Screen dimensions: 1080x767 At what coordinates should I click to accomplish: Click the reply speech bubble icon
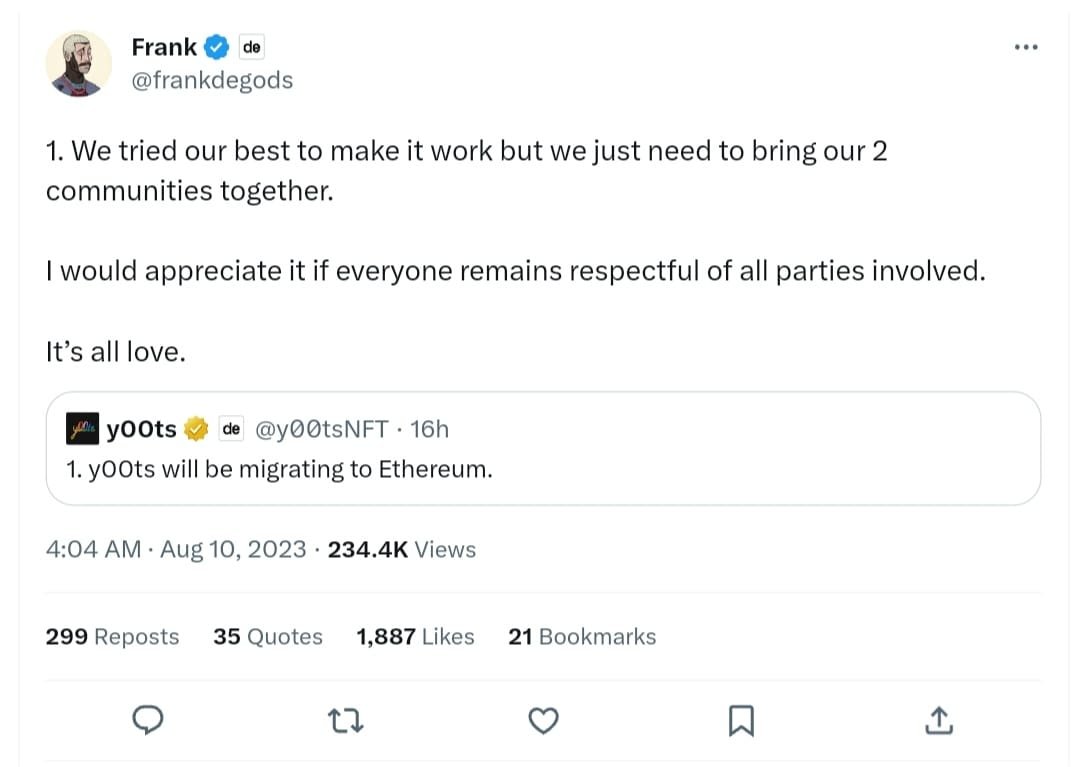pyautogui.click(x=147, y=719)
